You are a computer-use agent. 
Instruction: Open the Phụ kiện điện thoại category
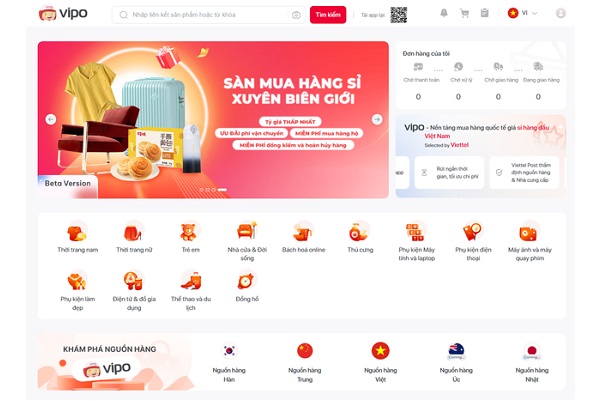click(473, 232)
